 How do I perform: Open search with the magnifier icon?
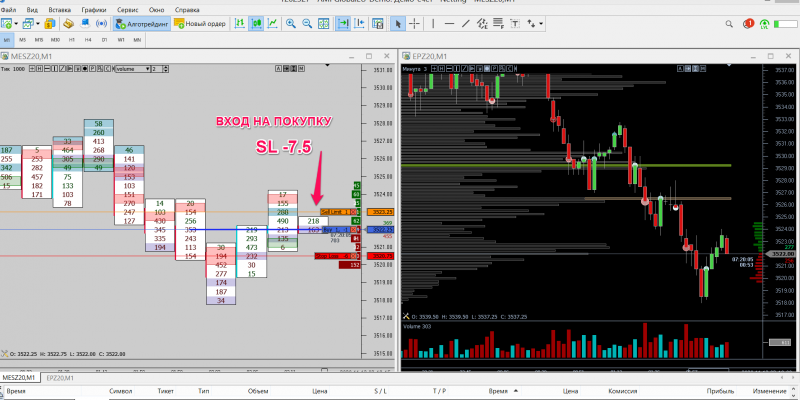(729, 23)
